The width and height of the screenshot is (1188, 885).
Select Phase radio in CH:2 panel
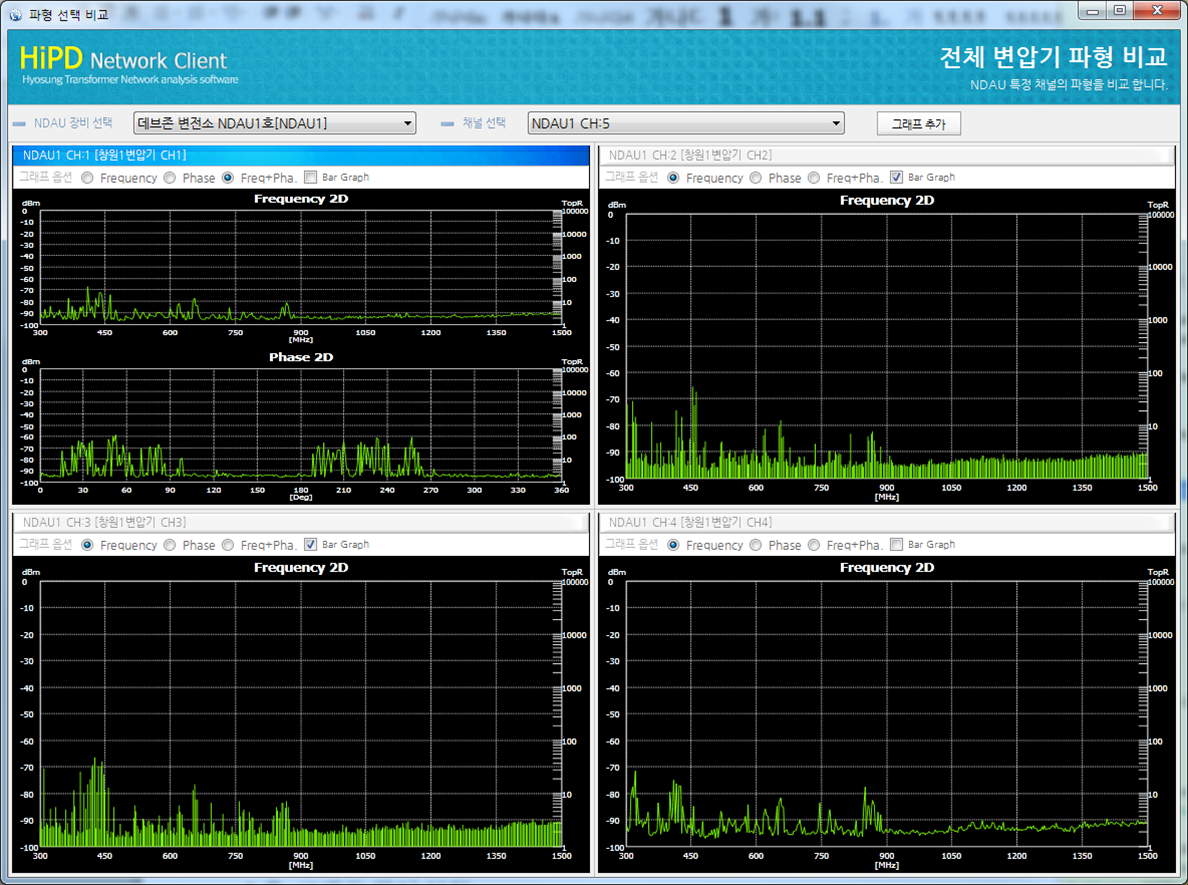756,177
